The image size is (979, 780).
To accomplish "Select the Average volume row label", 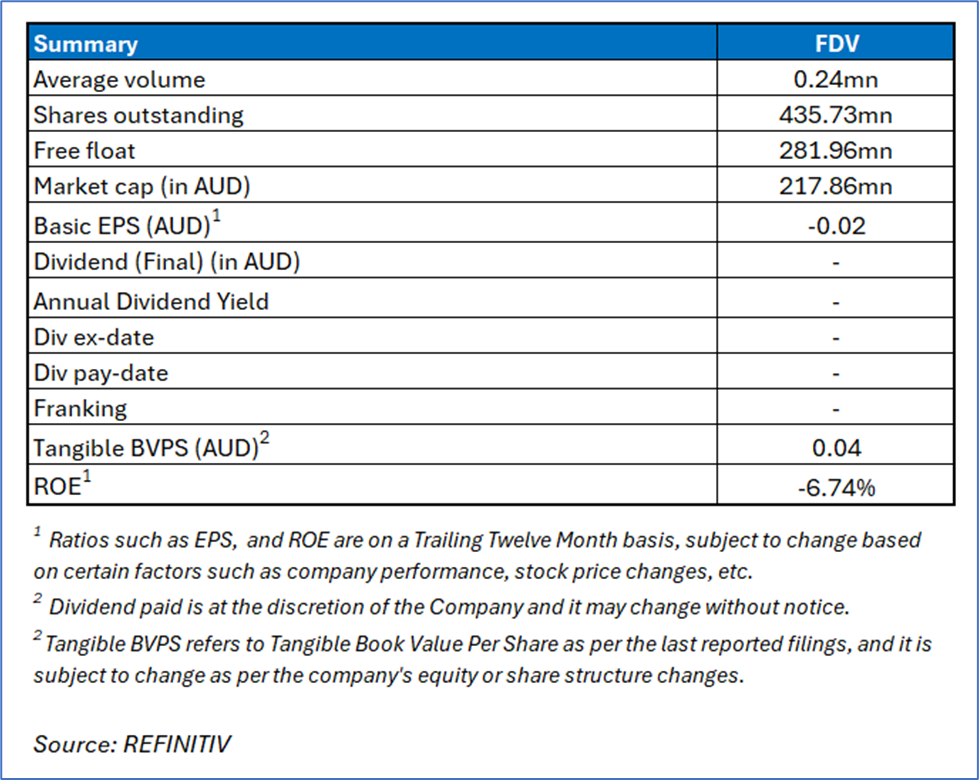I will click(119, 80).
